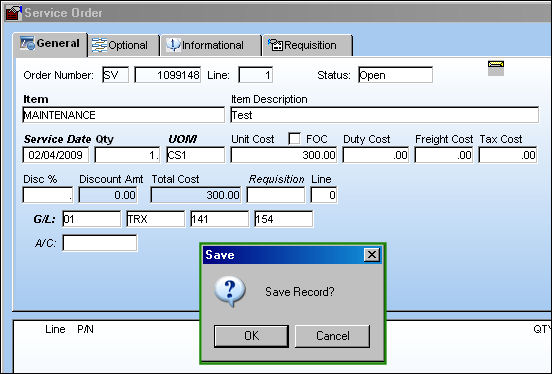Open the Informational tab

tap(211, 45)
